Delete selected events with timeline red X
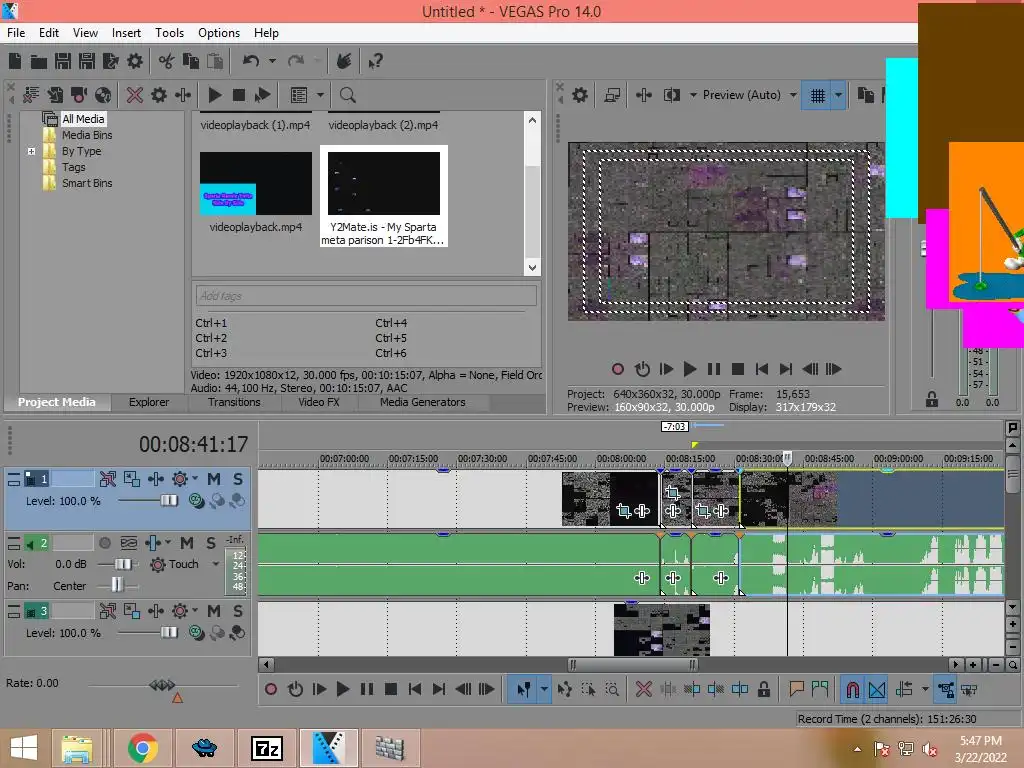Image resolution: width=1024 pixels, height=768 pixels. click(644, 690)
